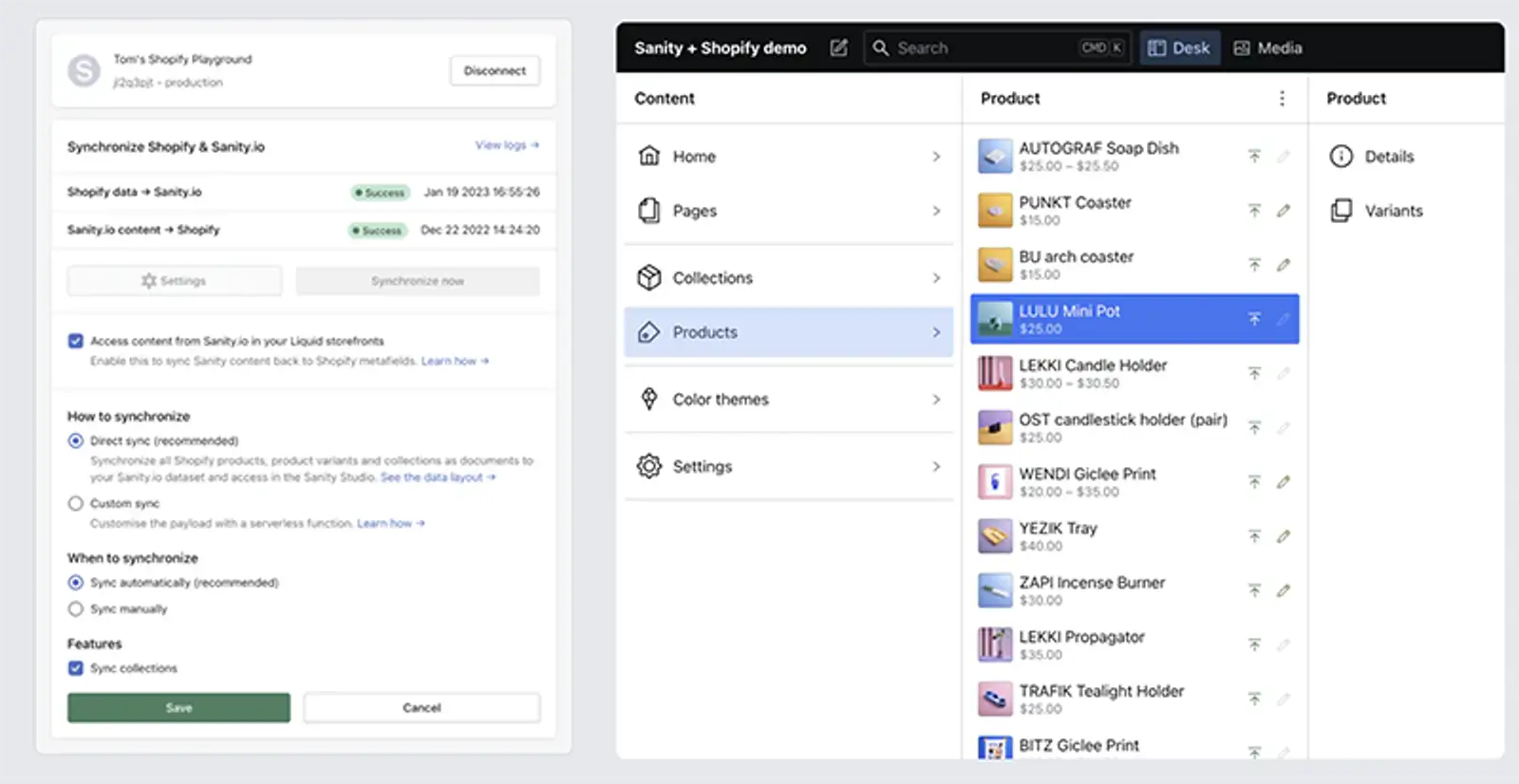This screenshot has height=784, width=1519.
Task: Open the Product pane three-dot menu
Action: coord(1282,99)
